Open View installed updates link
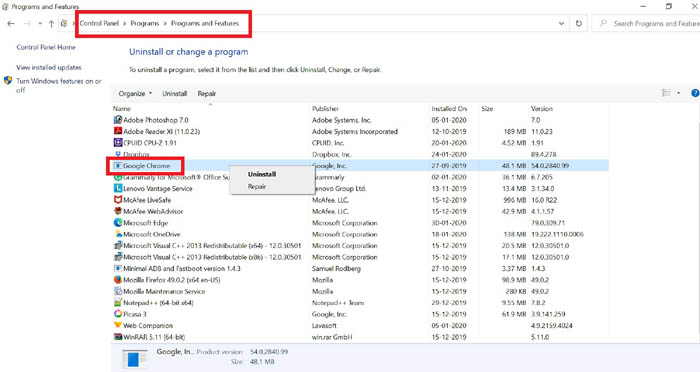The image size is (700, 372). click(49, 67)
